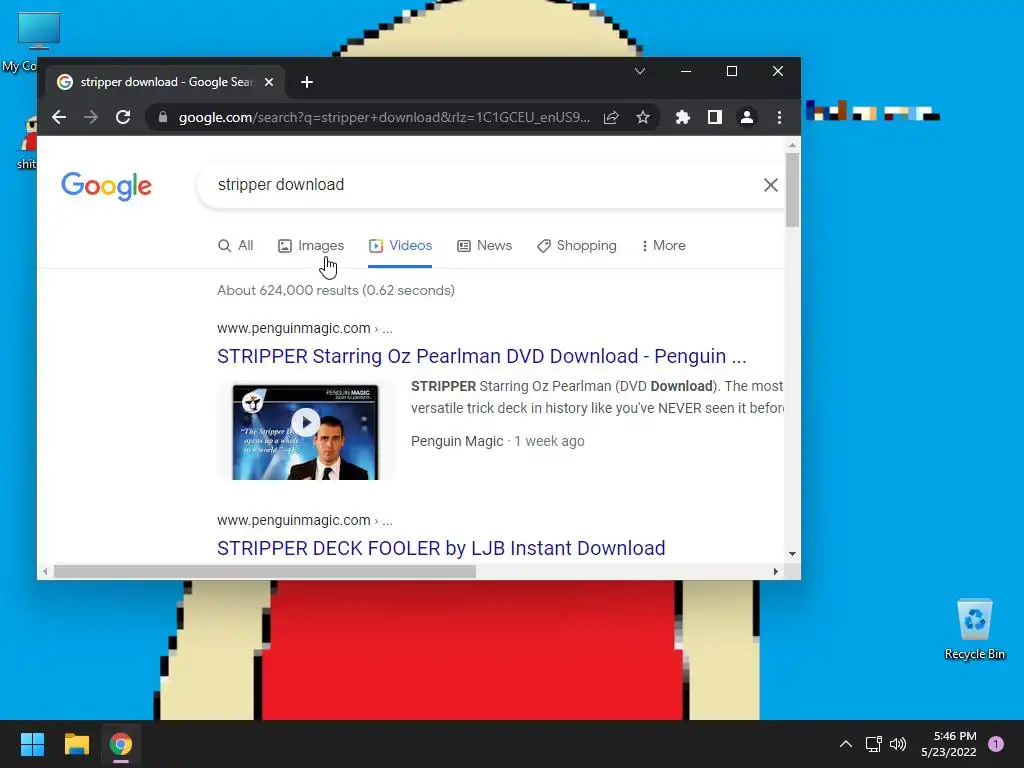Switch to the Images results tab
The image size is (1024, 768).
click(311, 246)
